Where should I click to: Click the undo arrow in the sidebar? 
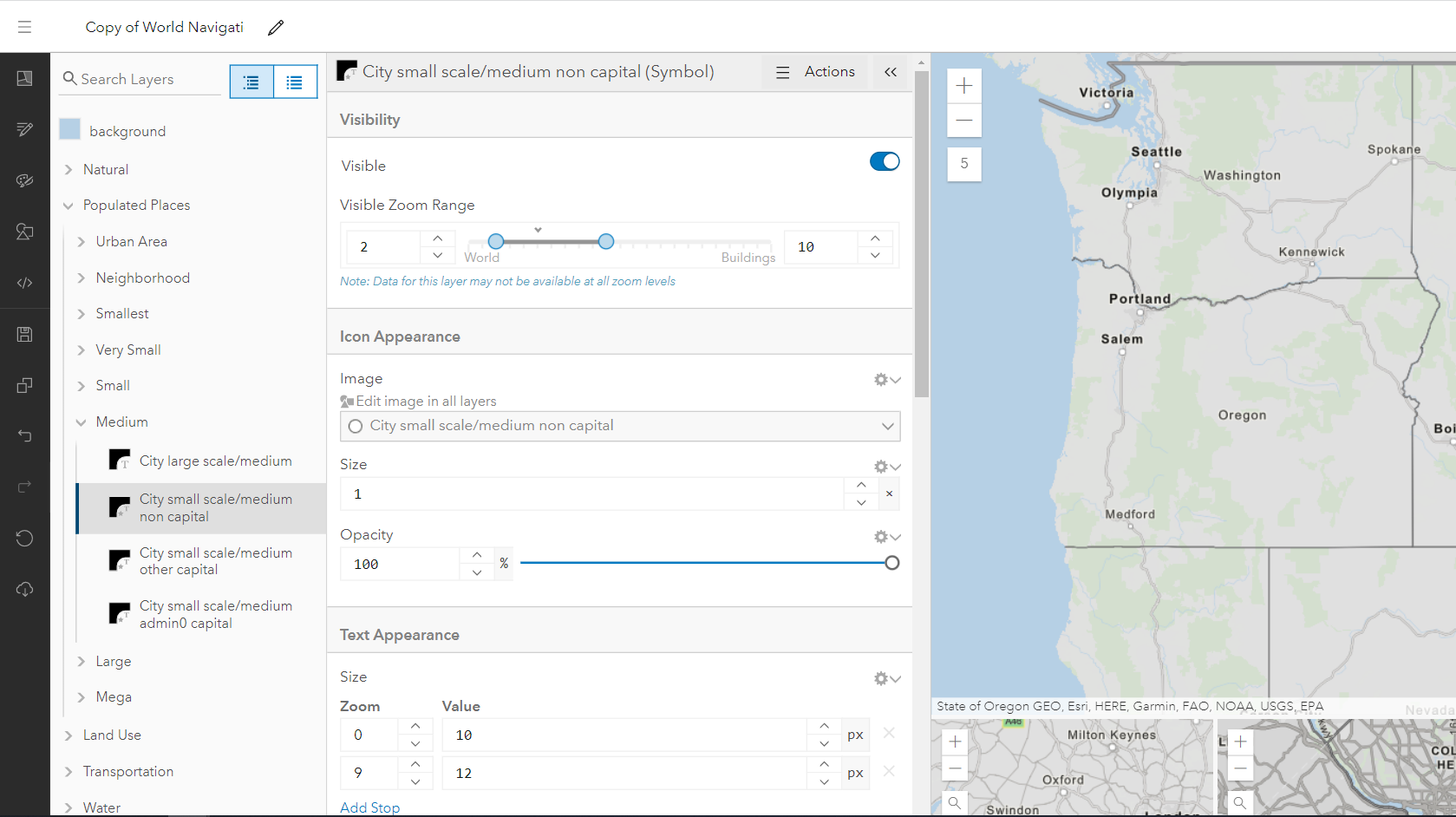[x=24, y=435]
